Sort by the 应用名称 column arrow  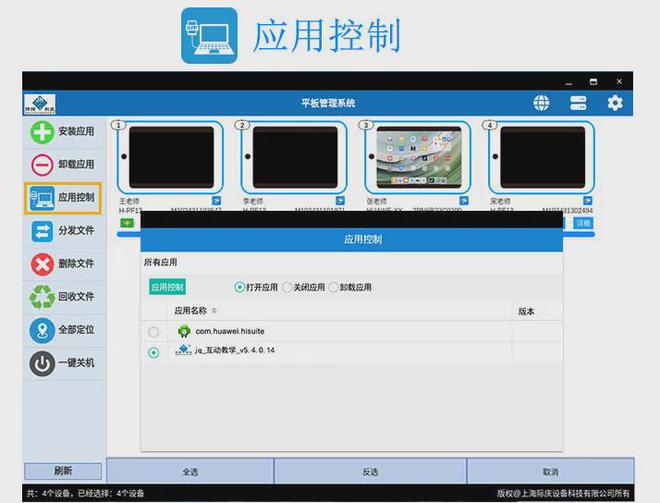214,311
